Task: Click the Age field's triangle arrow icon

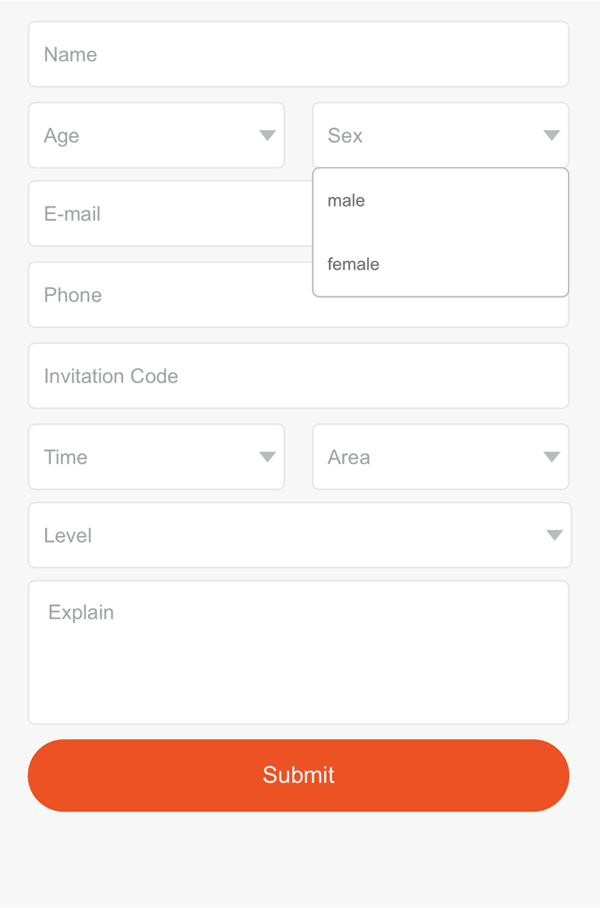Action: click(267, 136)
